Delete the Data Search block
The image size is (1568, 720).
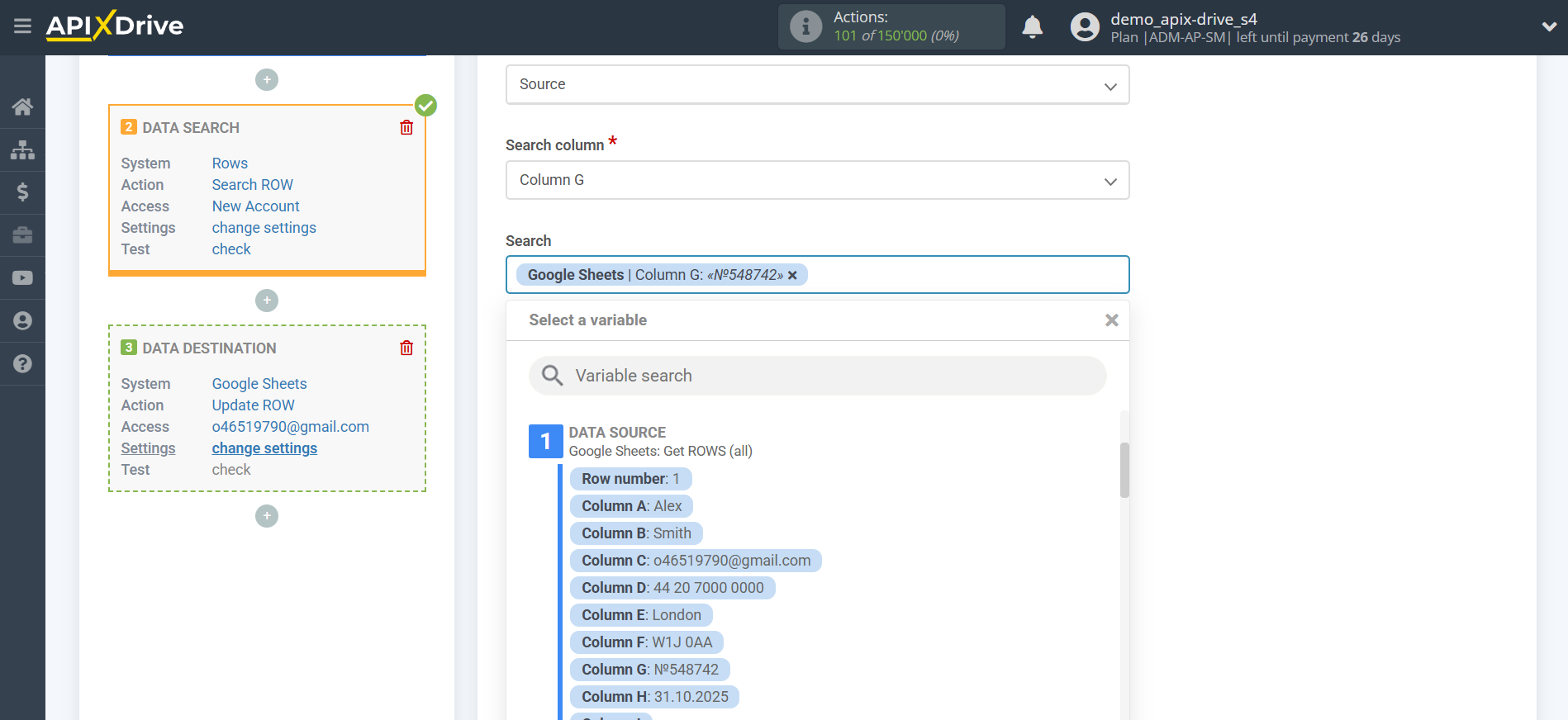(406, 128)
